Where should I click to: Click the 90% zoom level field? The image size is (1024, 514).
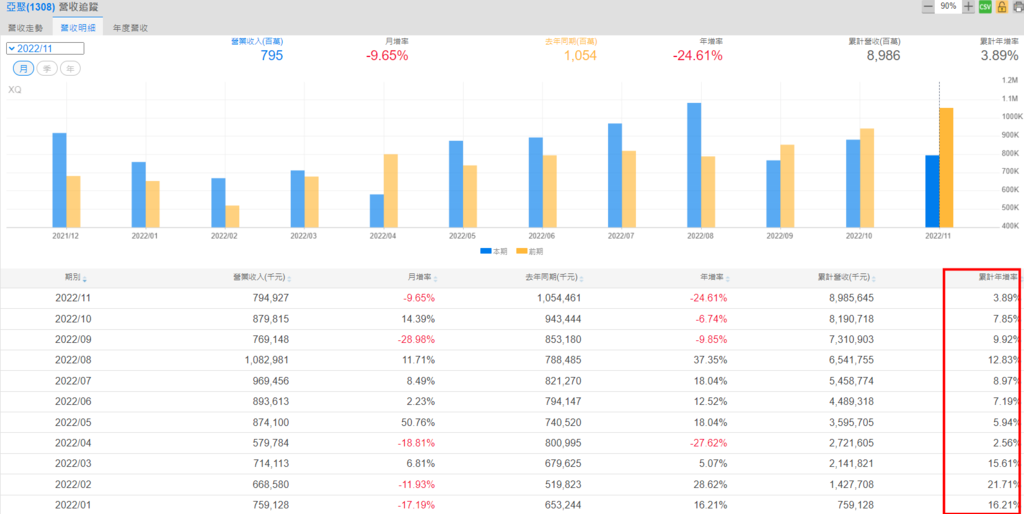click(948, 7)
